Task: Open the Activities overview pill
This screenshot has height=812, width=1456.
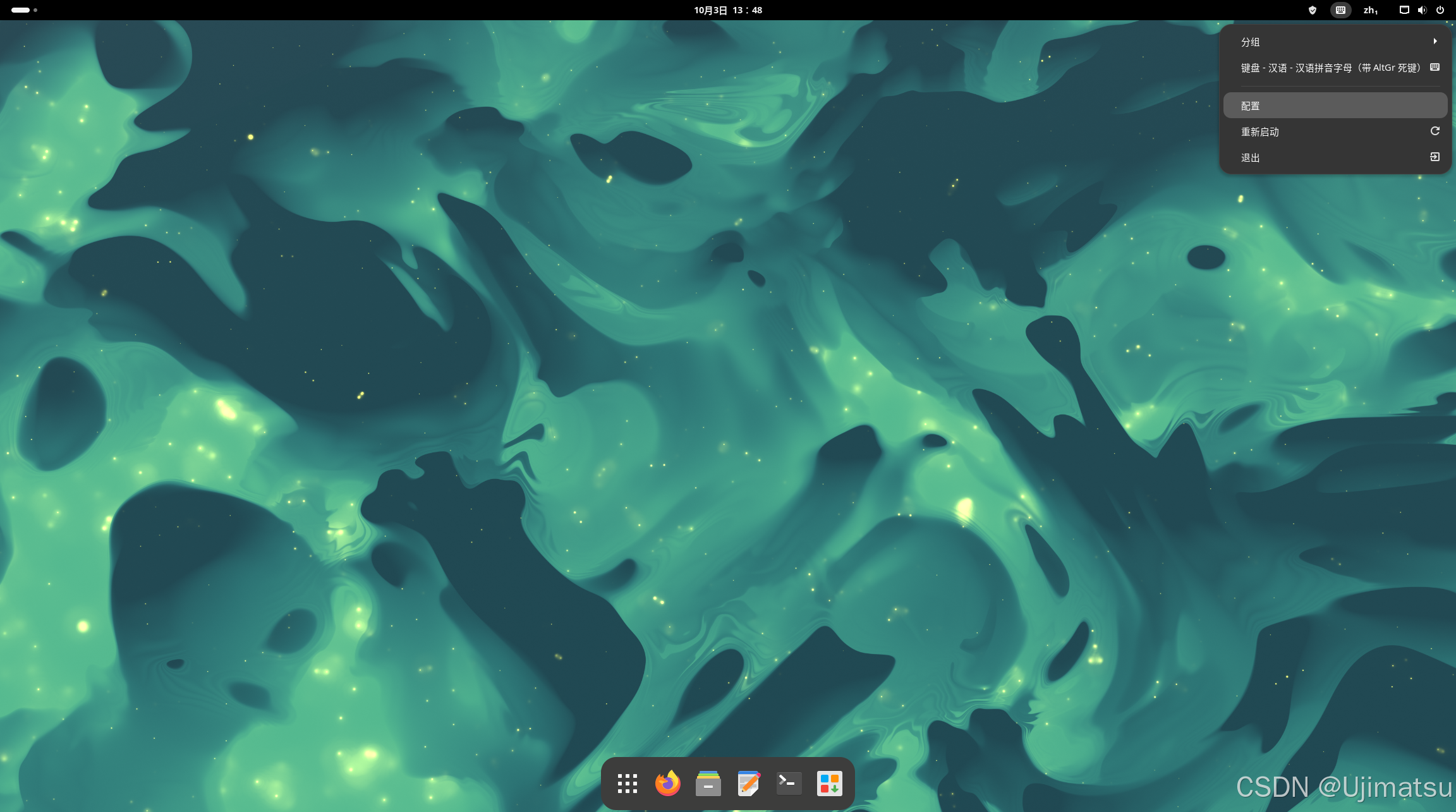Action: click(x=21, y=10)
